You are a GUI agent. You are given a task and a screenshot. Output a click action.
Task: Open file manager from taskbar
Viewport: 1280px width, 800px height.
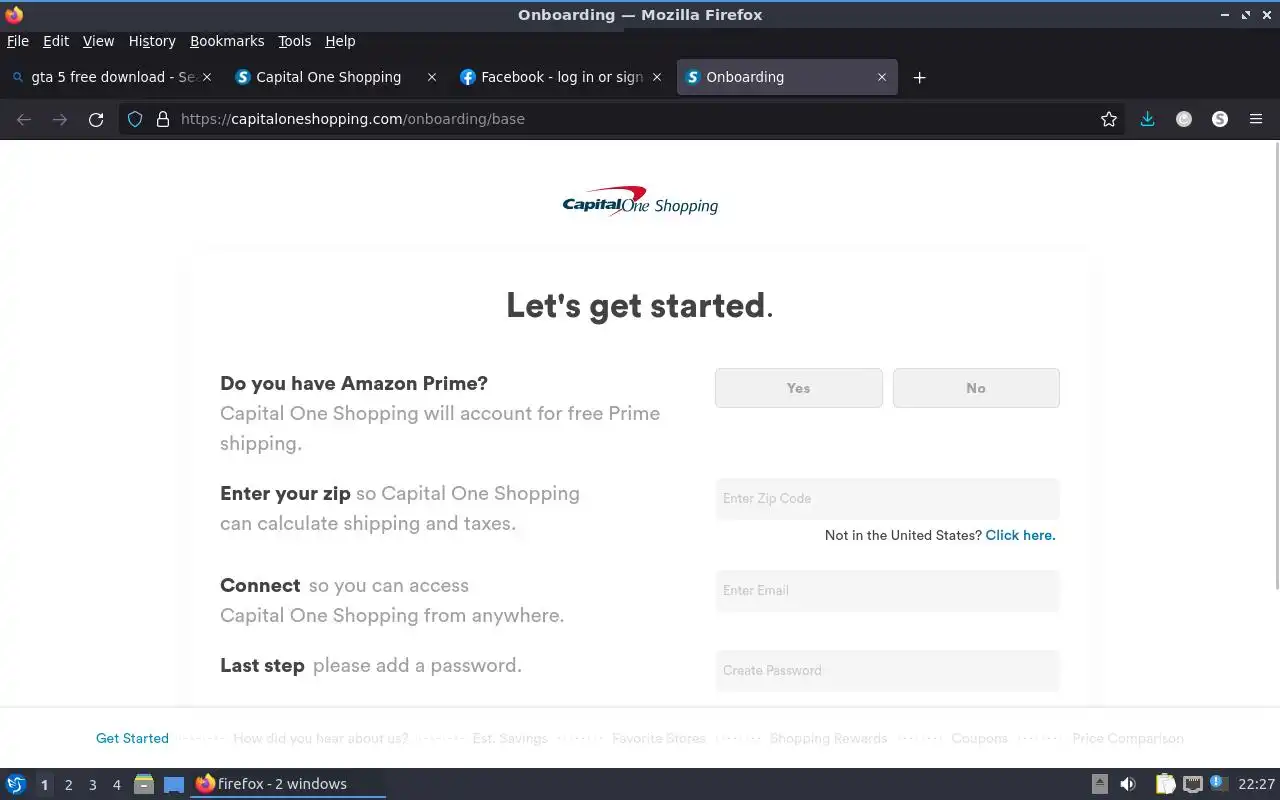[x=144, y=784]
